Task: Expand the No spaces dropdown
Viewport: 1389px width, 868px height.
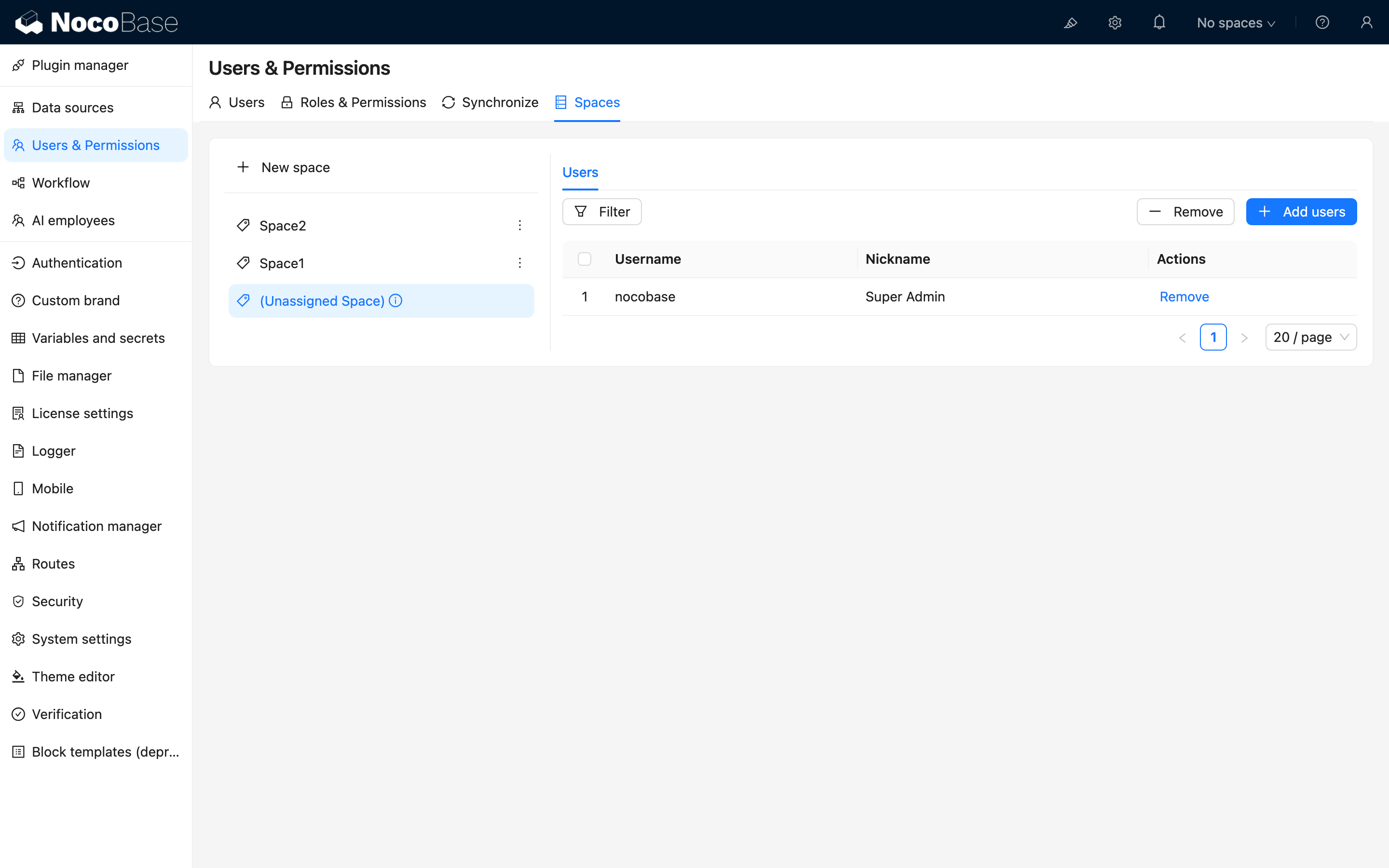Action: pyautogui.click(x=1236, y=23)
